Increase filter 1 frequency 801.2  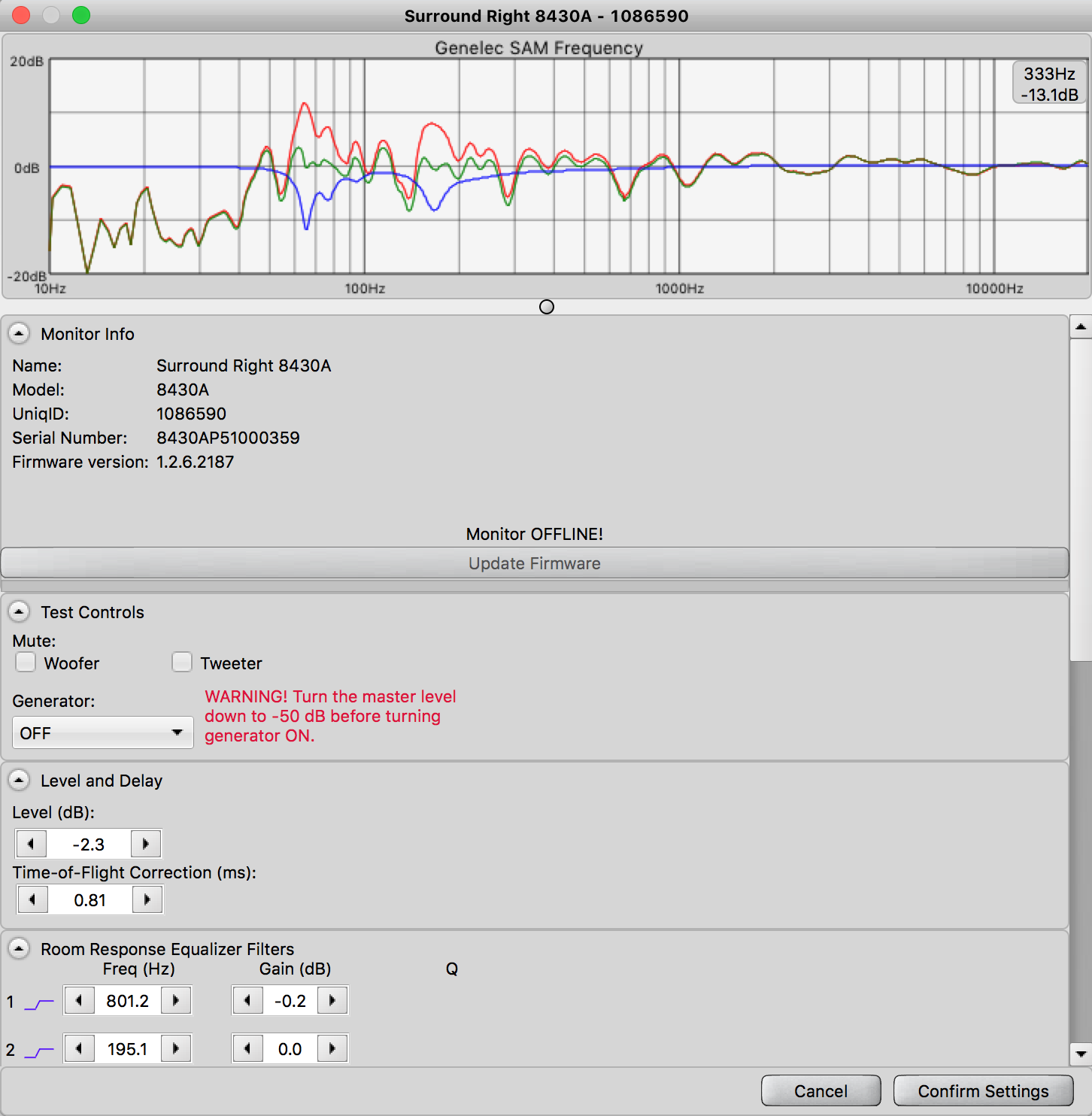coord(176,1000)
